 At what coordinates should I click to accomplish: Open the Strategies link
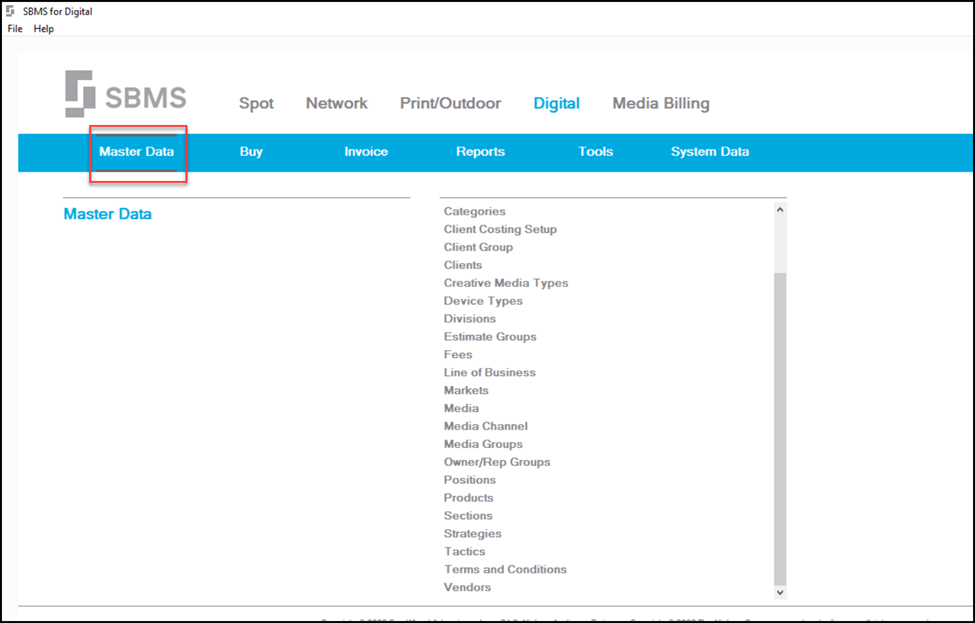point(472,533)
